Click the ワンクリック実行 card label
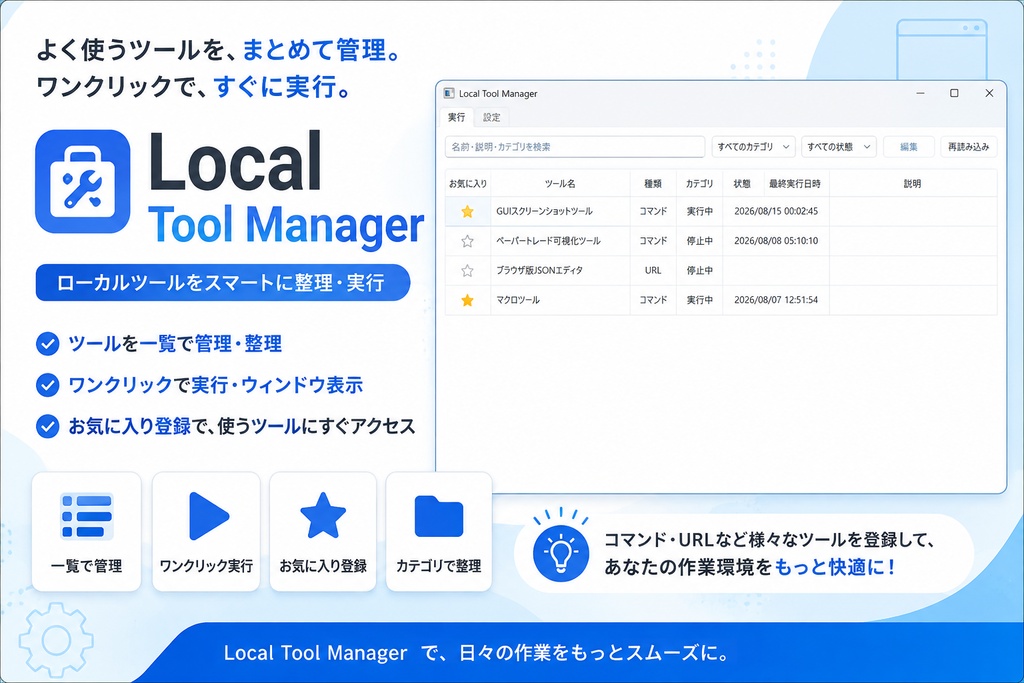Viewport: 1024px width, 683px height. pos(206,566)
